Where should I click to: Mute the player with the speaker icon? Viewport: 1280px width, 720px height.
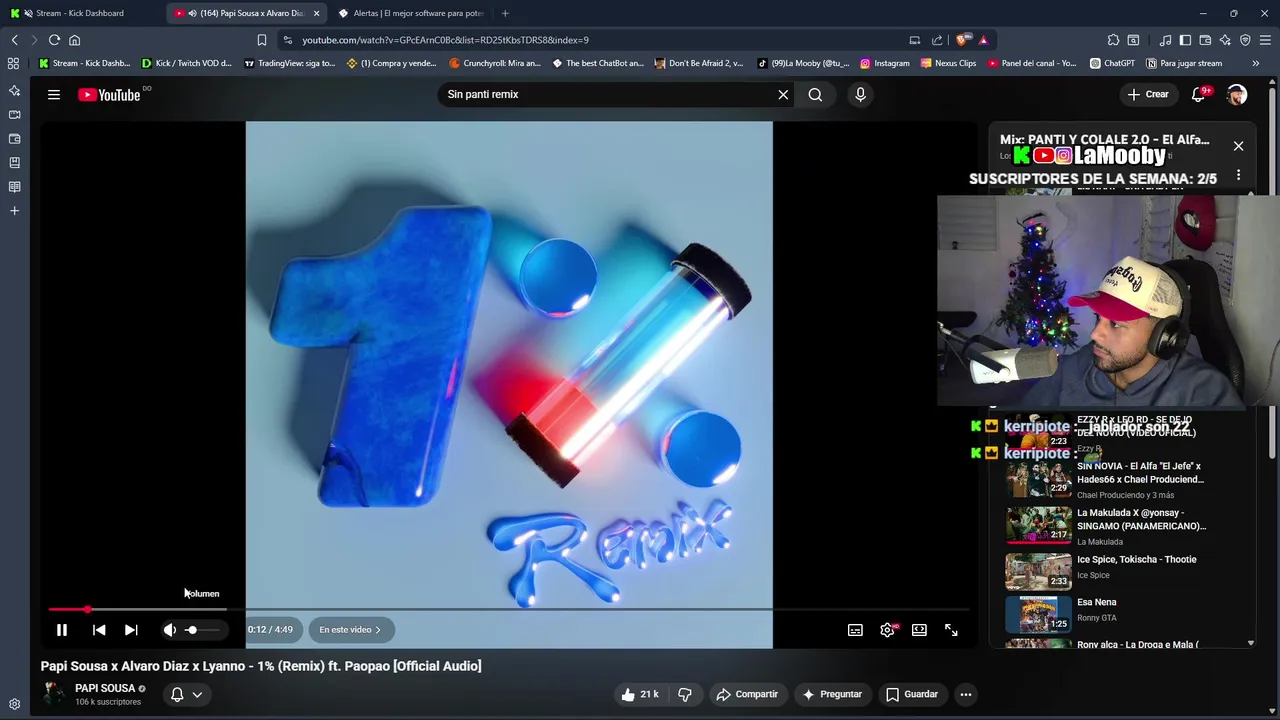(170, 630)
